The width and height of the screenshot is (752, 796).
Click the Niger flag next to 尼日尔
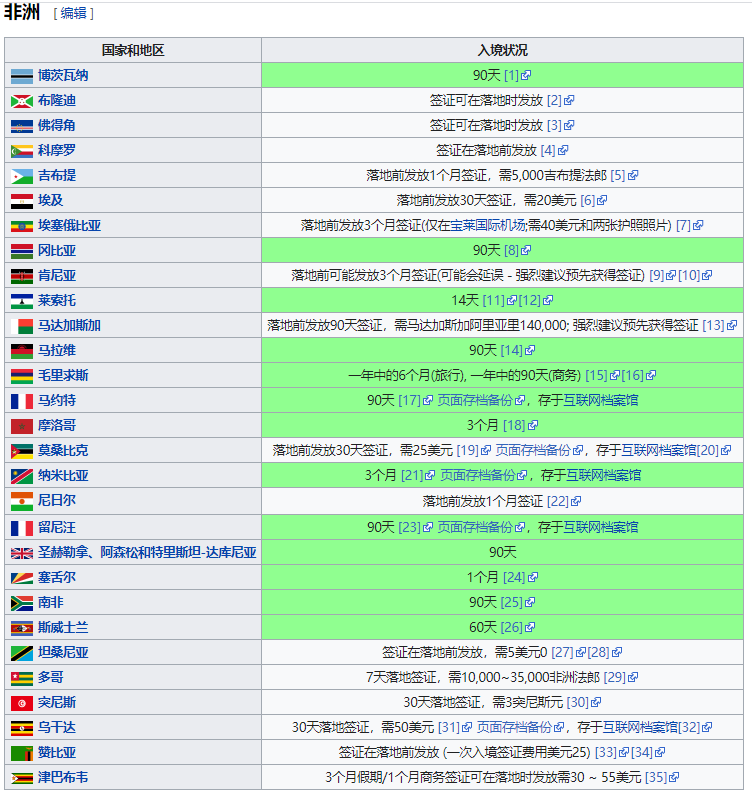(x=22, y=501)
